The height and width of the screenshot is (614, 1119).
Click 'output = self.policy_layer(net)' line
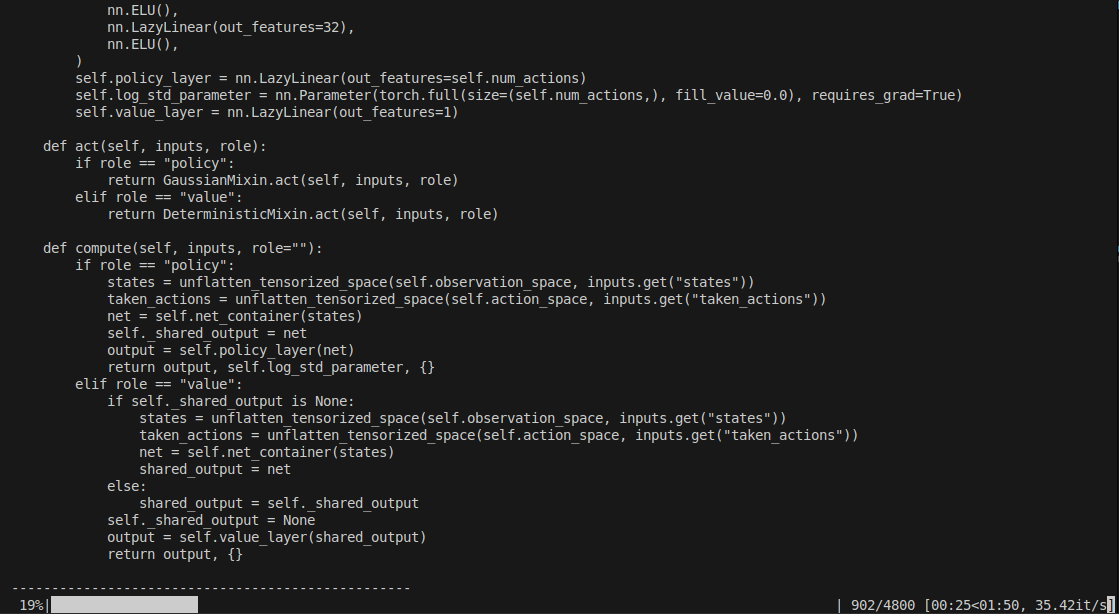231,350
